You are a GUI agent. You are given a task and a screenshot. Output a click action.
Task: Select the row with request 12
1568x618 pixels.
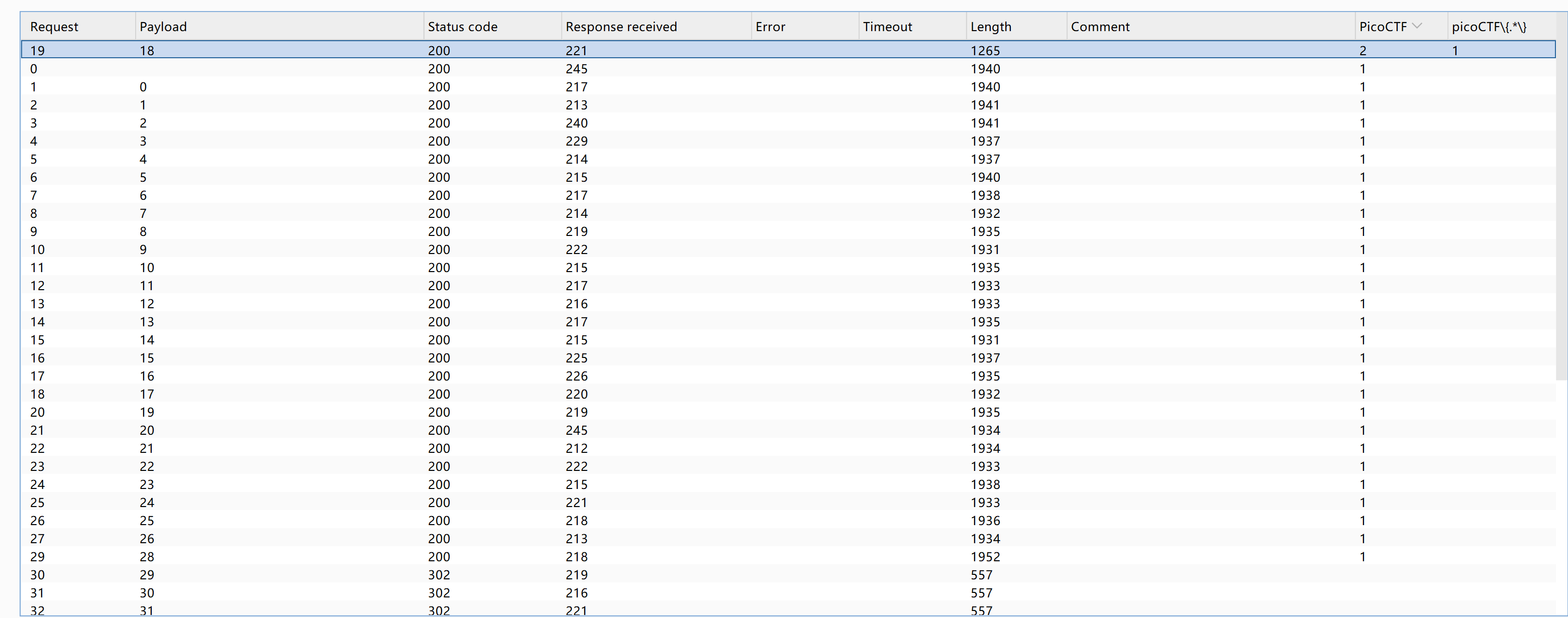tap(788, 285)
